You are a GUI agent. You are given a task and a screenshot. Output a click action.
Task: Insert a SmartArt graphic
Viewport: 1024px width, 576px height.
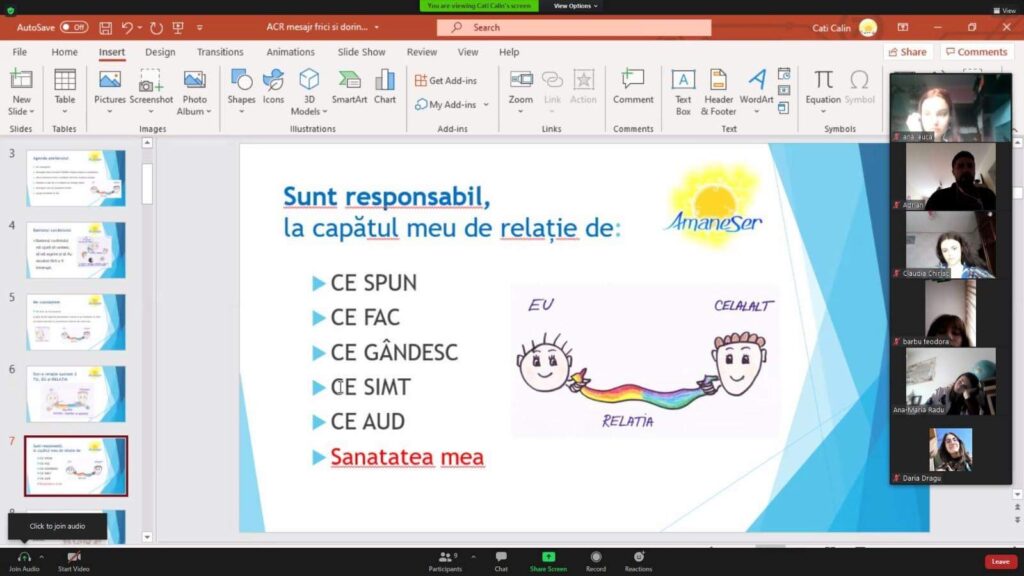(x=349, y=87)
